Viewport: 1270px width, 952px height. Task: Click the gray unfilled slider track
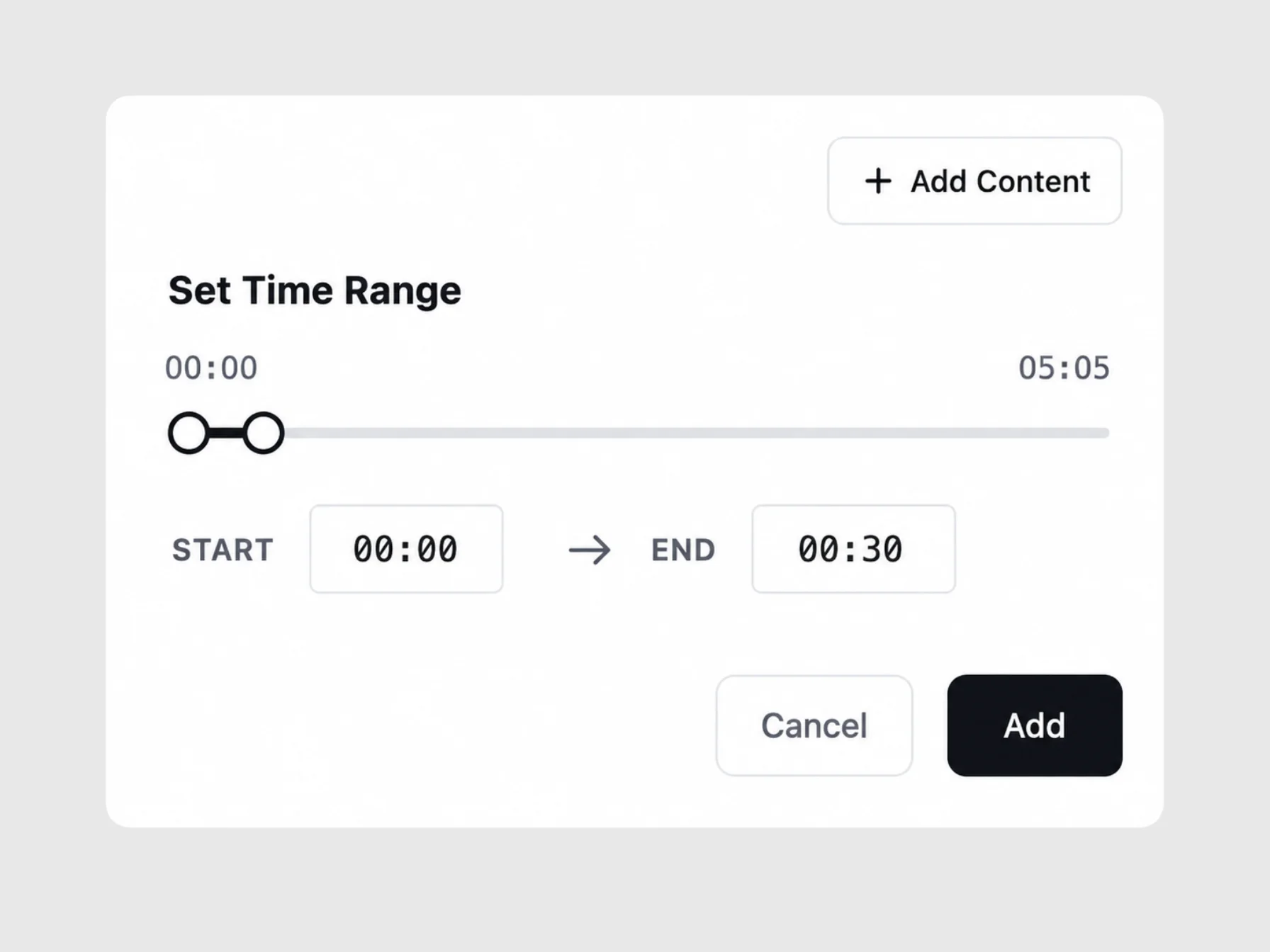(x=697, y=433)
